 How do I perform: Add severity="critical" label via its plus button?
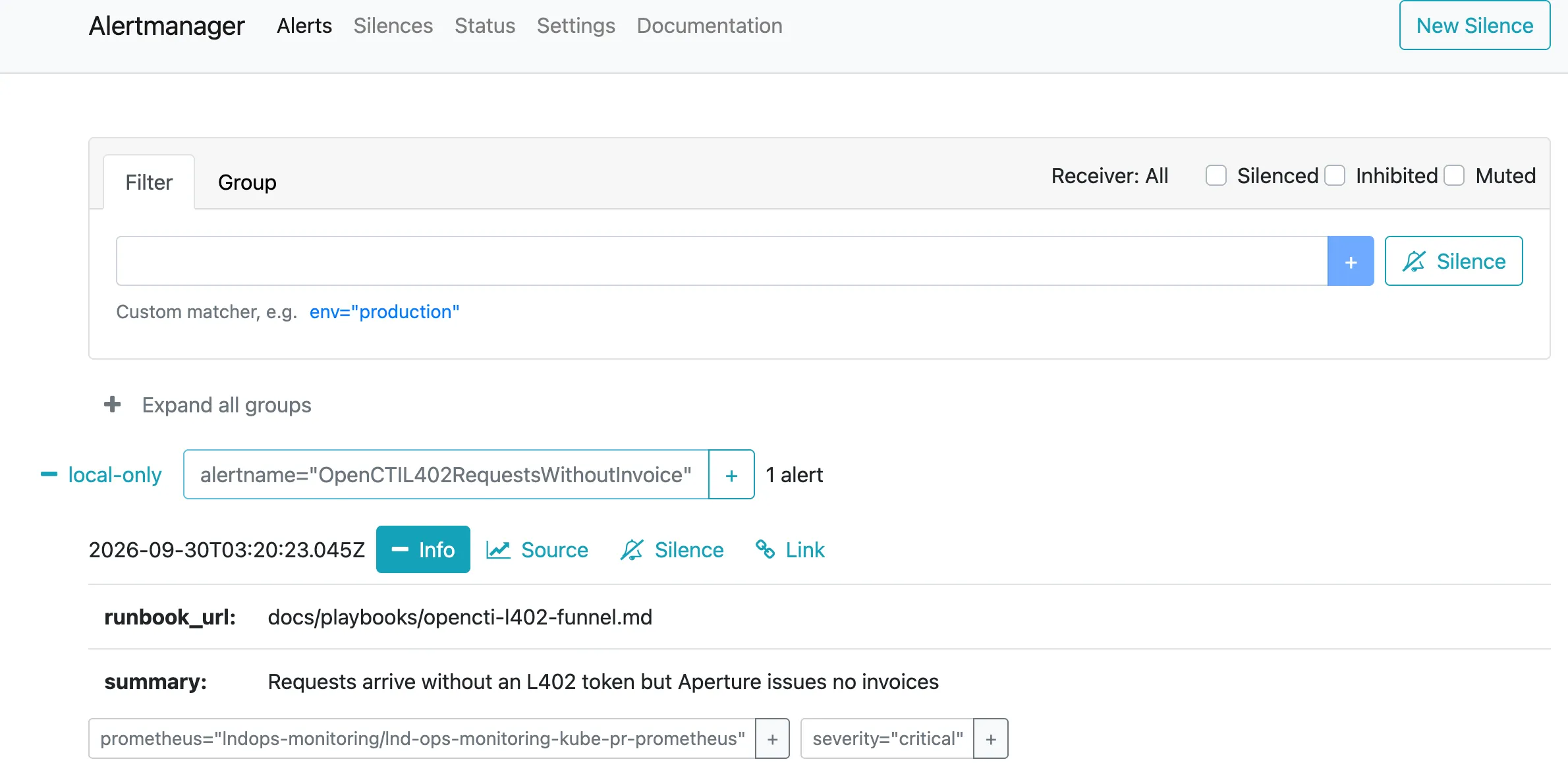(991, 739)
